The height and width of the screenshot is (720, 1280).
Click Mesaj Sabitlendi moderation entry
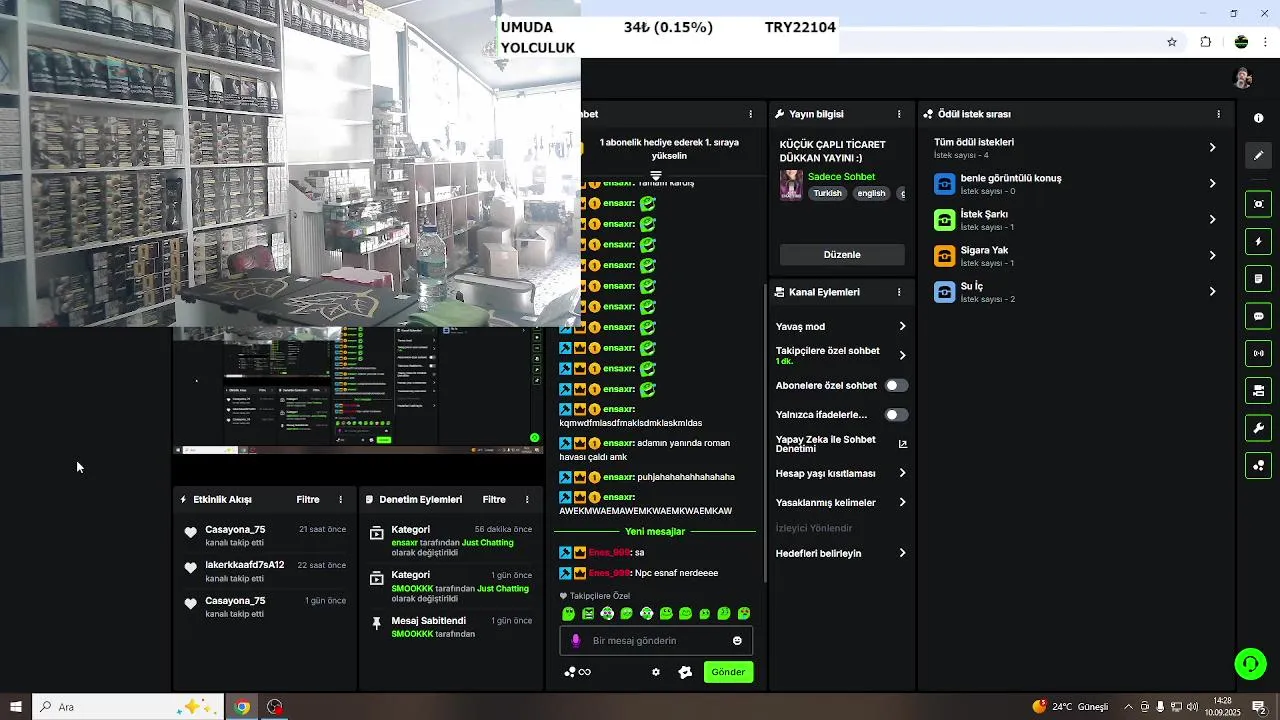click(x=451, y=627)
